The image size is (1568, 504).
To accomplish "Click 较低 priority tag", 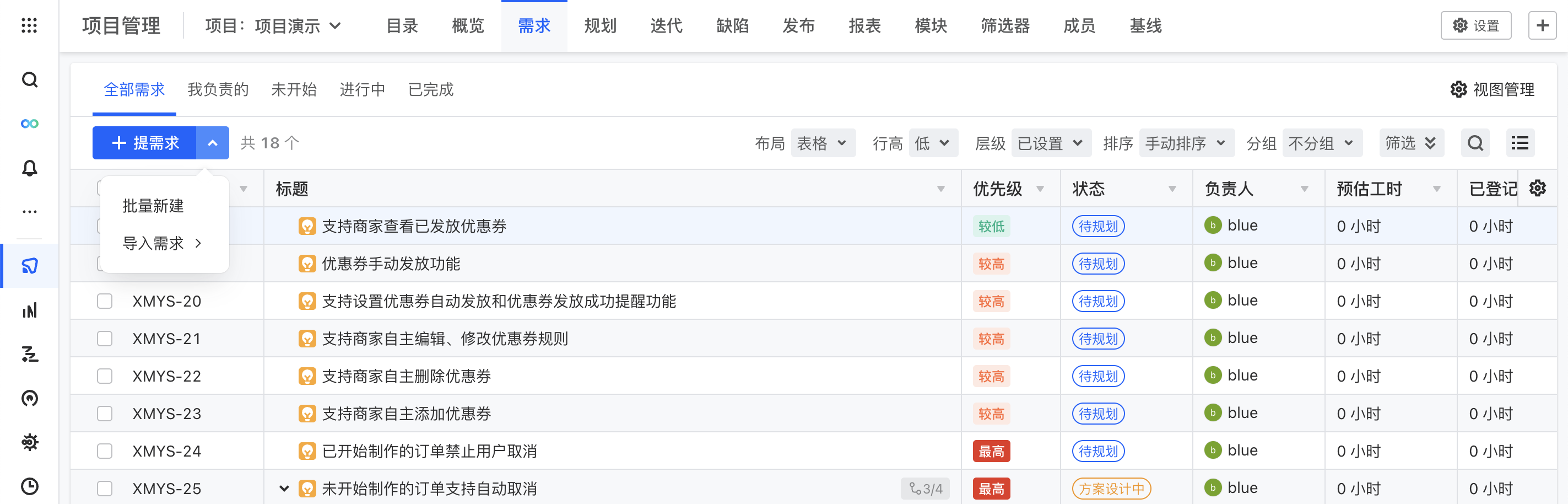I will [991, 226].
